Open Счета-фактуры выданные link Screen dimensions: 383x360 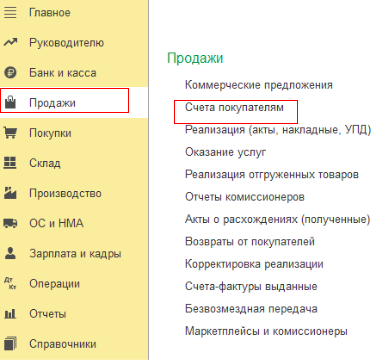click(x=251, y=287)
